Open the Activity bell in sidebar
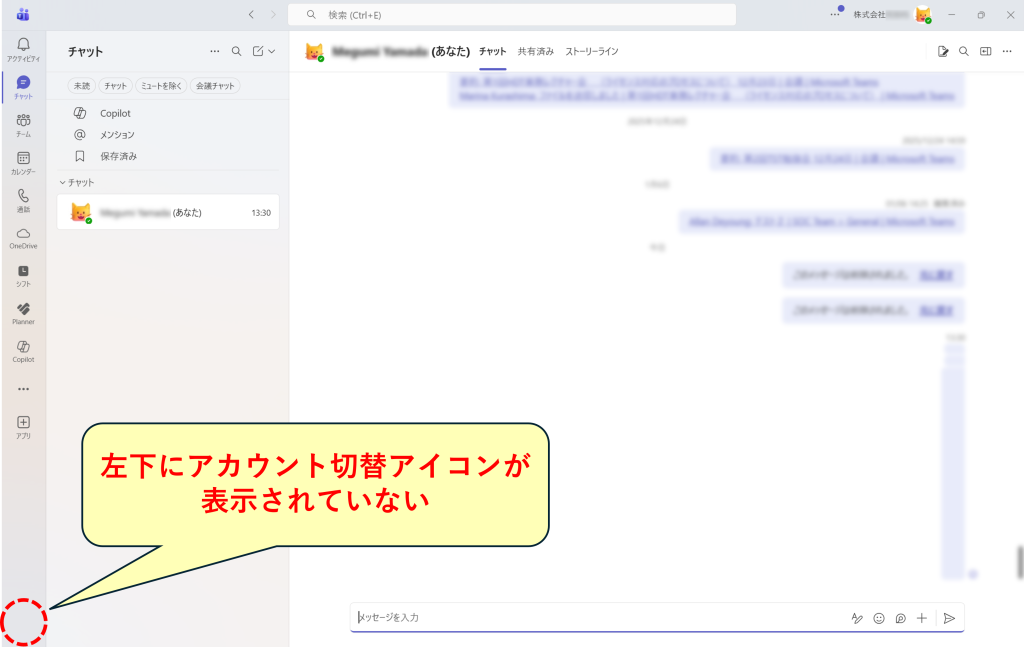Image resolution: width=1024 pixels, height=647 pixels. click(24, 49)
